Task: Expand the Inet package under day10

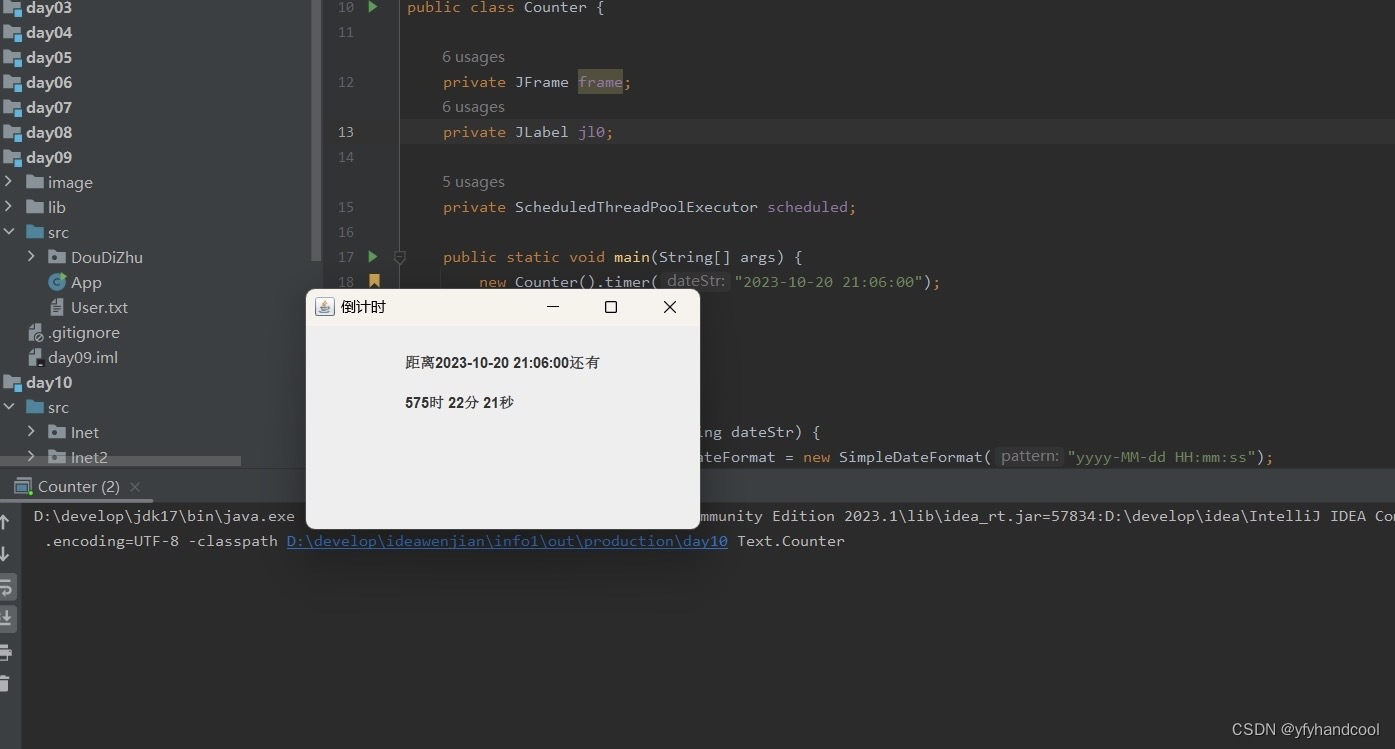Action: pos(33,432)
